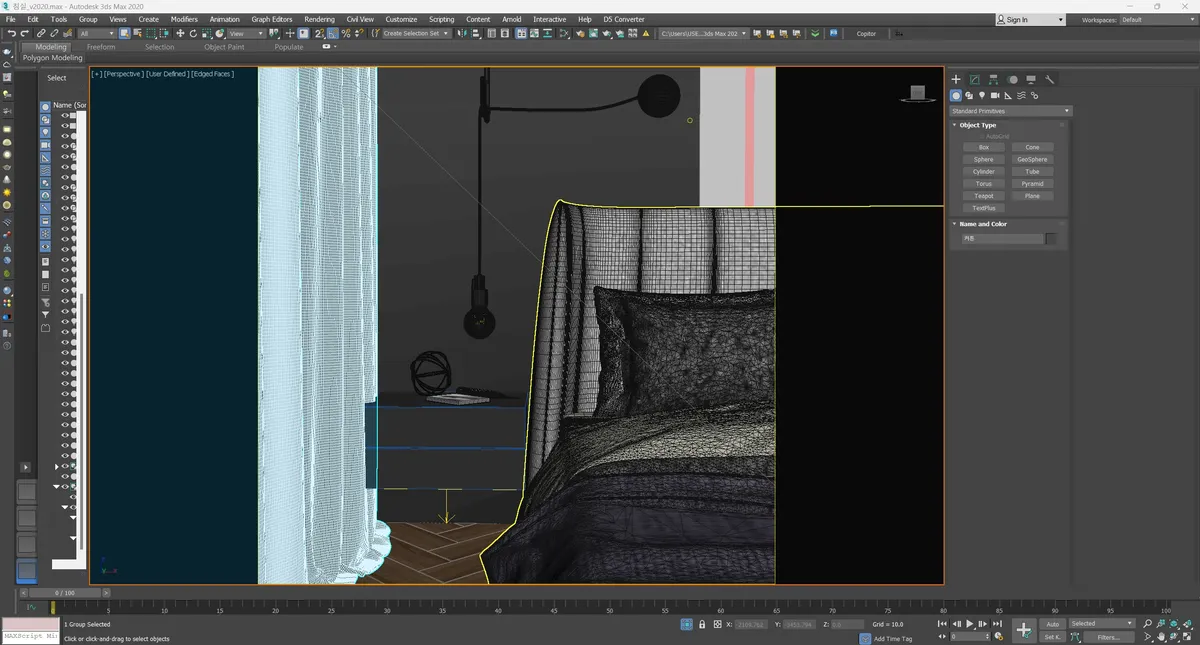Activate the Select and Move tool
The image size is (1200, 645).
click(x=180, y=34)
